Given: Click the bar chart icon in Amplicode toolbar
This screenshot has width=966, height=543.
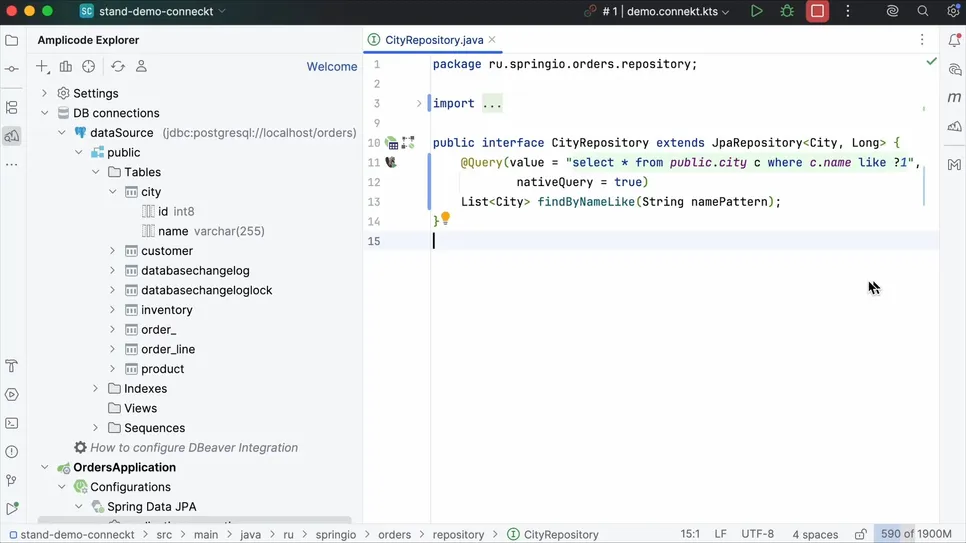Looking at the screenshot, I should (x=65, y=67).
